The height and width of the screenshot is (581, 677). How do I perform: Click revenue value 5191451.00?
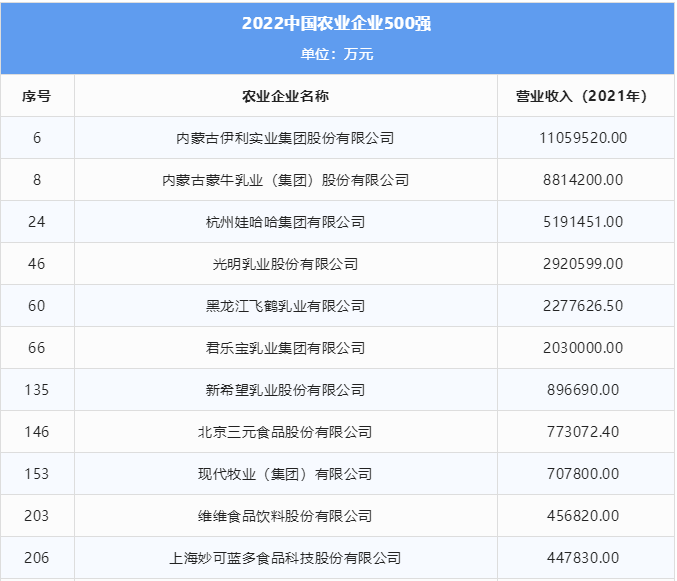click(583, 222)
